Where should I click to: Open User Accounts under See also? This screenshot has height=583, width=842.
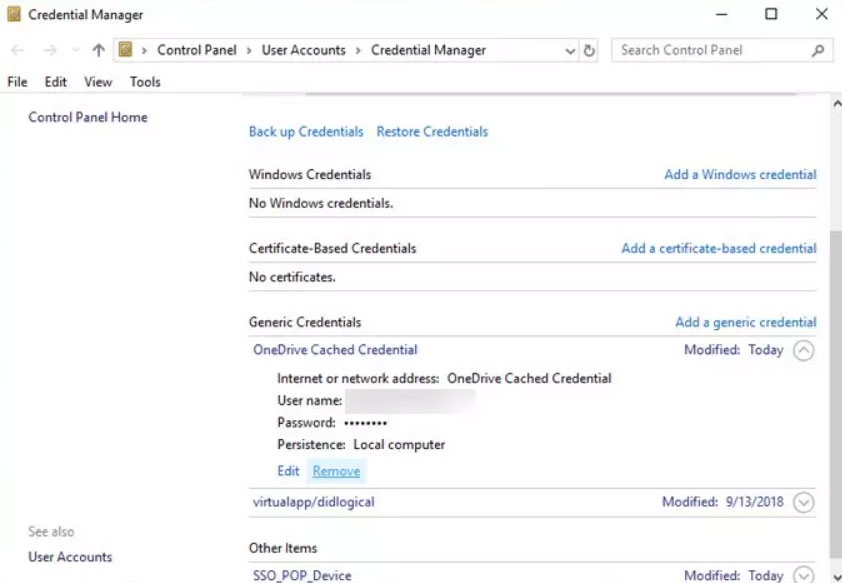pyautogui.click(x=70, y=557)
